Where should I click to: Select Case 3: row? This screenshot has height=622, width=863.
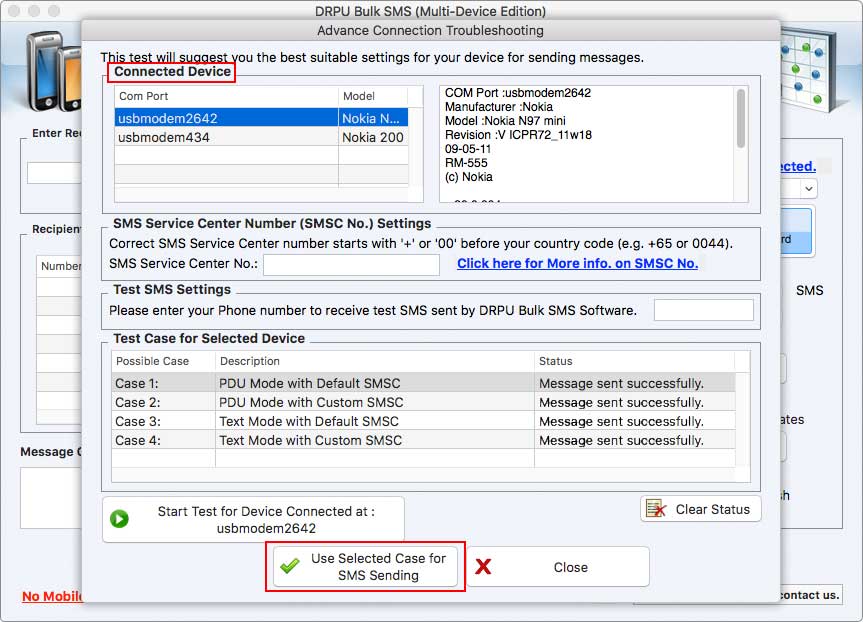point(423,421)
